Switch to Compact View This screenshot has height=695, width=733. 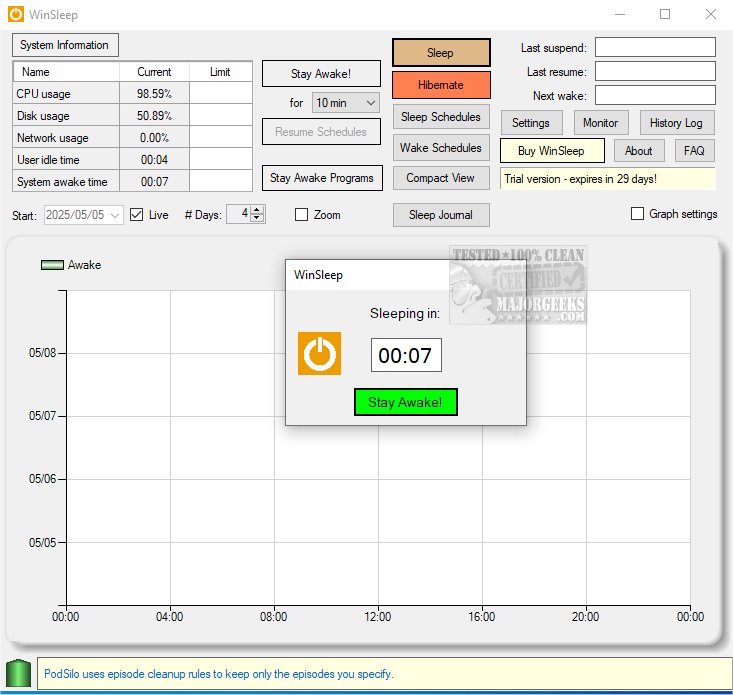[441, 178]
